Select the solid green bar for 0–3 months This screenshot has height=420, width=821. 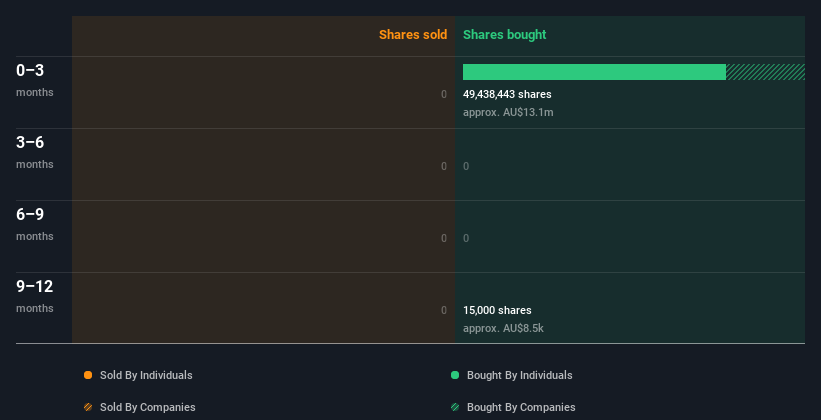point(594,72)
